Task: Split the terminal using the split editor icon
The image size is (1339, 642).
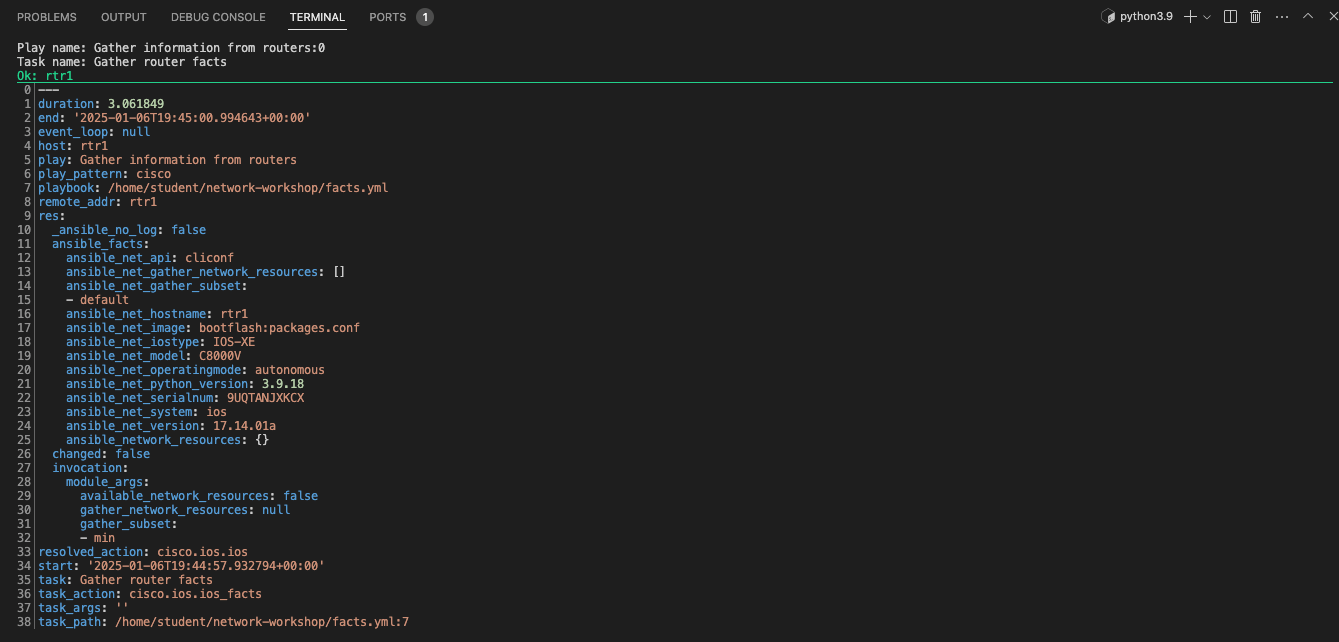Action: tap(1229, 16)
